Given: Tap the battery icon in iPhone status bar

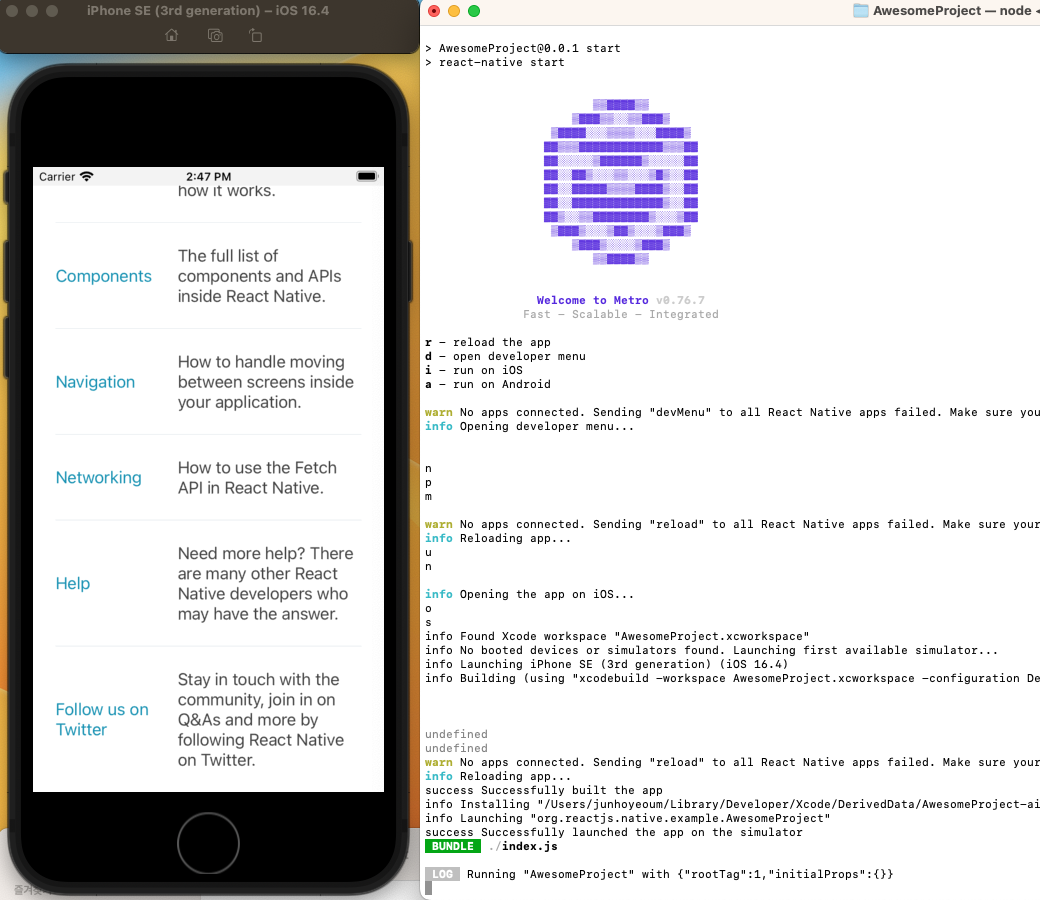Looking at the screenshot, I should coord(367,176).
